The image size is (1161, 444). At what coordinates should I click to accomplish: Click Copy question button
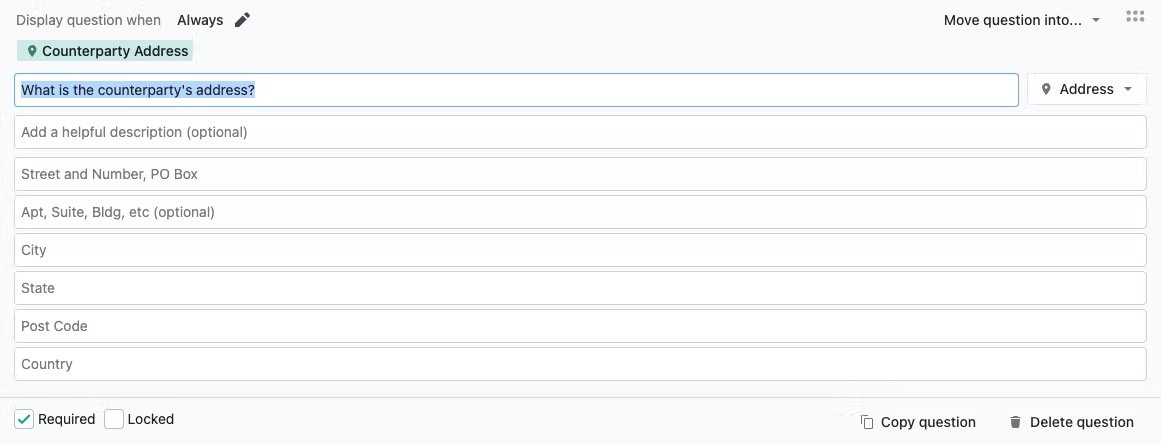pos(918,422)
